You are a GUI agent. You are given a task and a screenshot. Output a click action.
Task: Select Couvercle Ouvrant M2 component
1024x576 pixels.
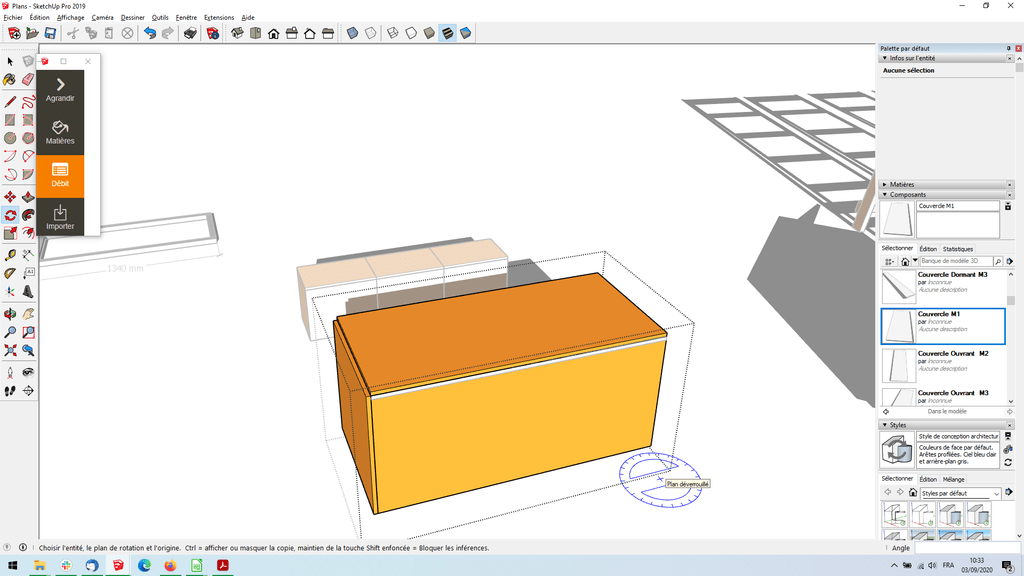click(943, 366)
